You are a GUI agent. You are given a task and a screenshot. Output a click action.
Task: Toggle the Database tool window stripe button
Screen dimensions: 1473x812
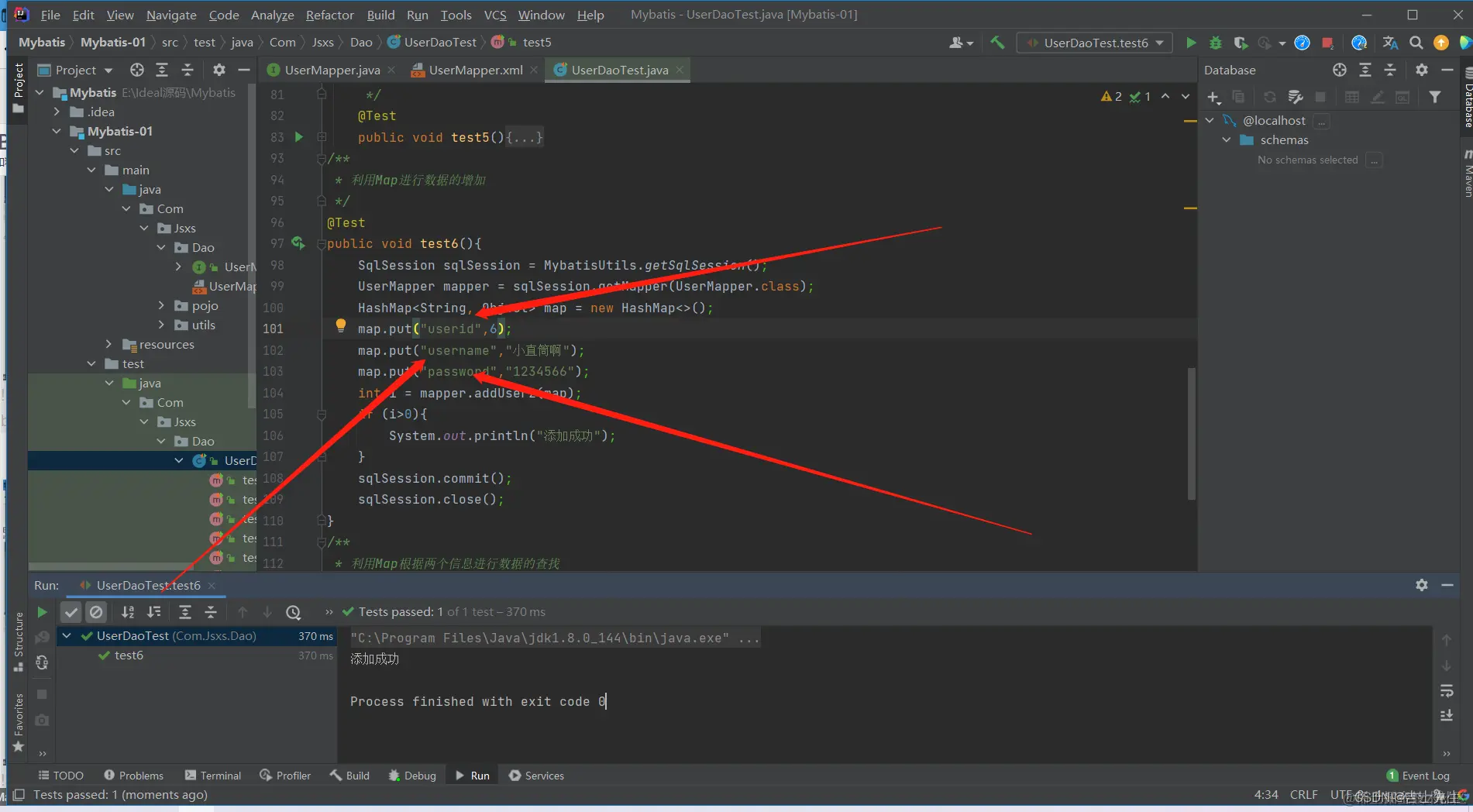[x=1467, y=98]
